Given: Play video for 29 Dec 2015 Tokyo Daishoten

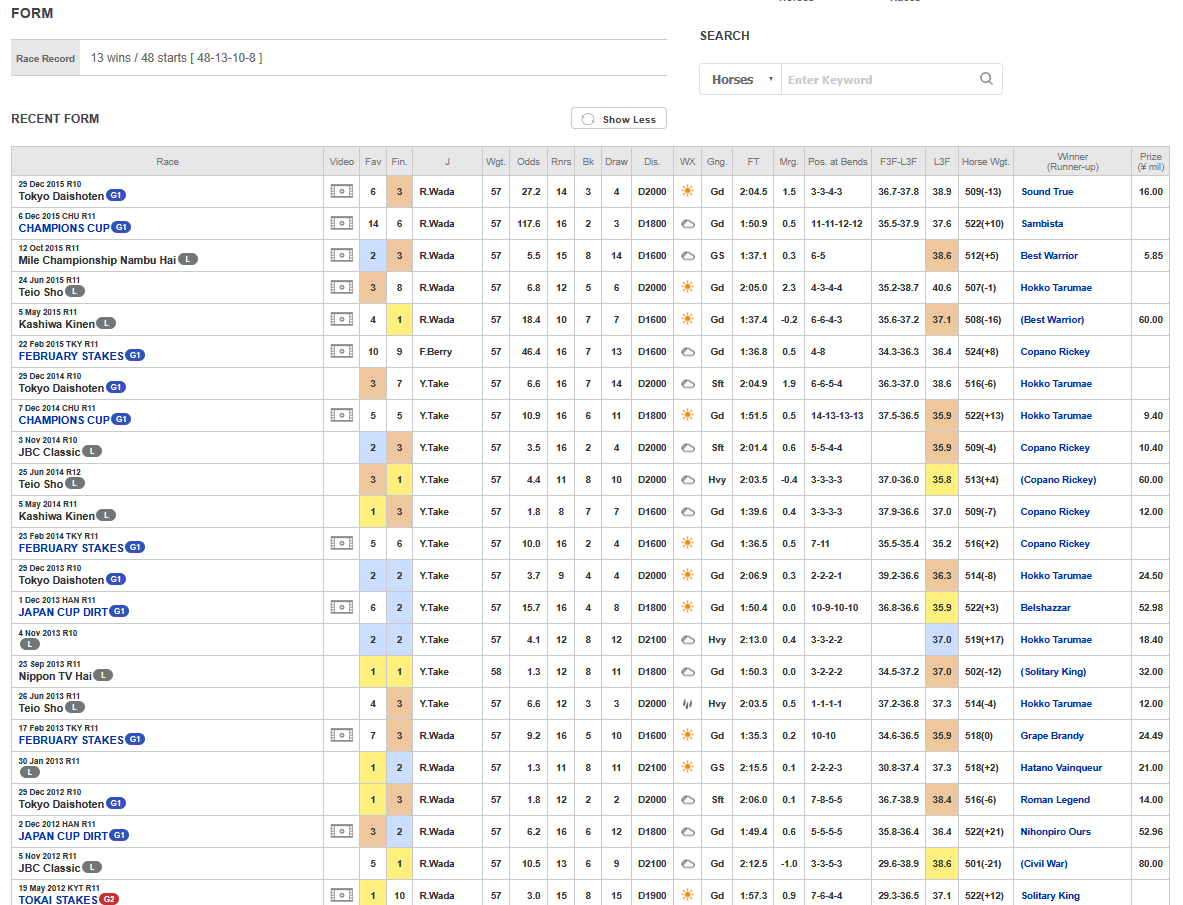Looking at the screenshot, I should tap(341, 192).
